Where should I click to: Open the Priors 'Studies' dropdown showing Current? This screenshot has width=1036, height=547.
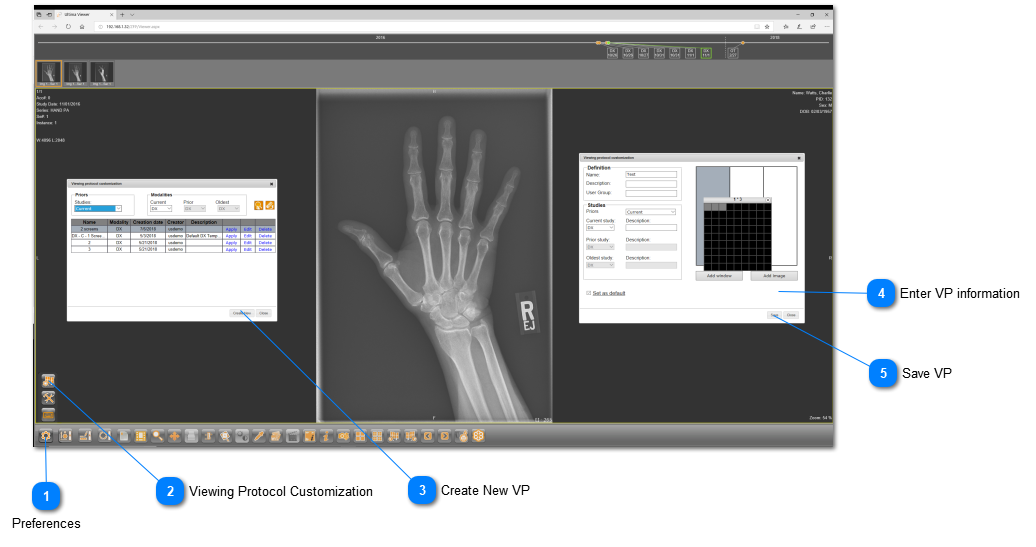[x=98, y=209]
